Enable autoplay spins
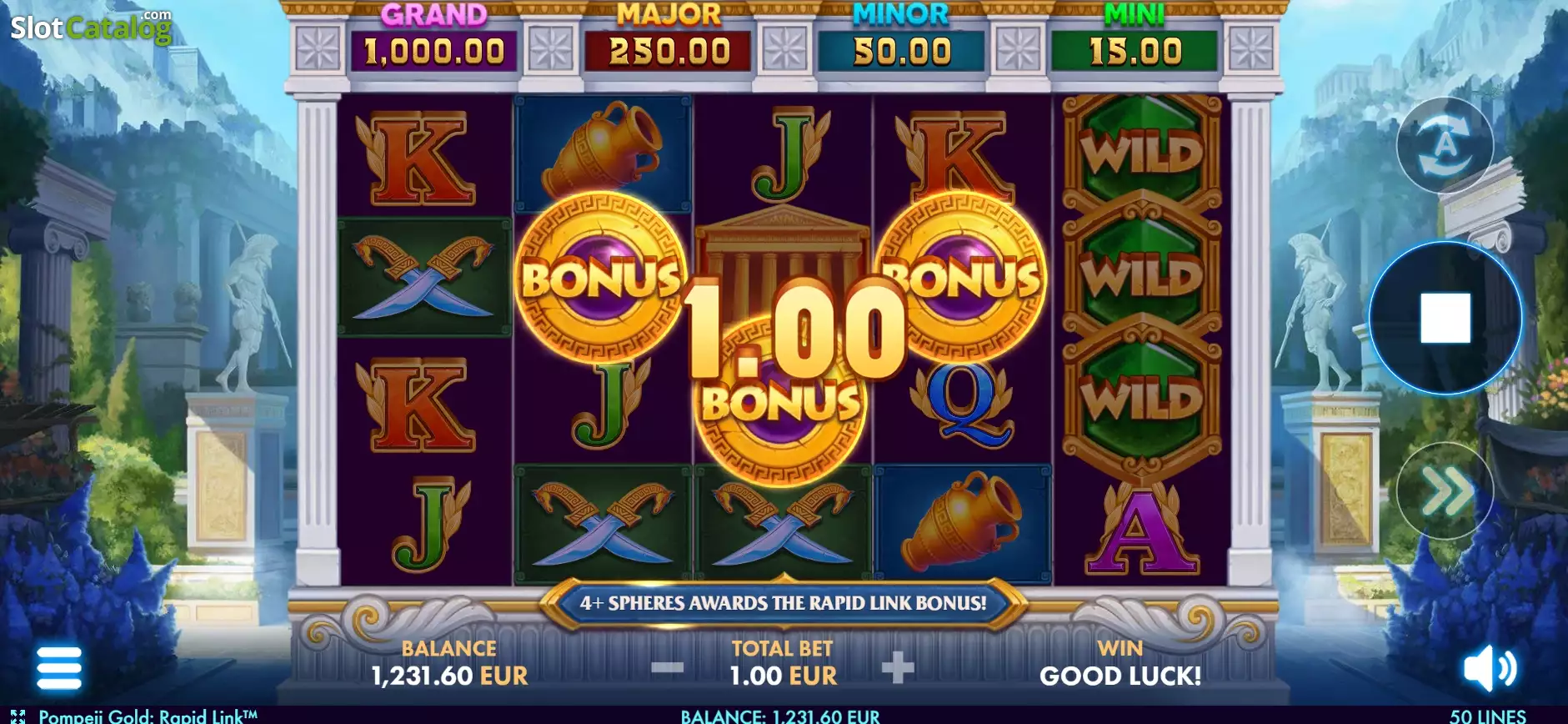 1445,145
